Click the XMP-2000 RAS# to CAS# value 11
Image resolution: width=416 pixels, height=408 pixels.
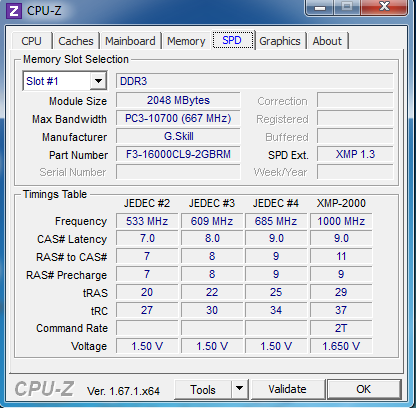341,256
